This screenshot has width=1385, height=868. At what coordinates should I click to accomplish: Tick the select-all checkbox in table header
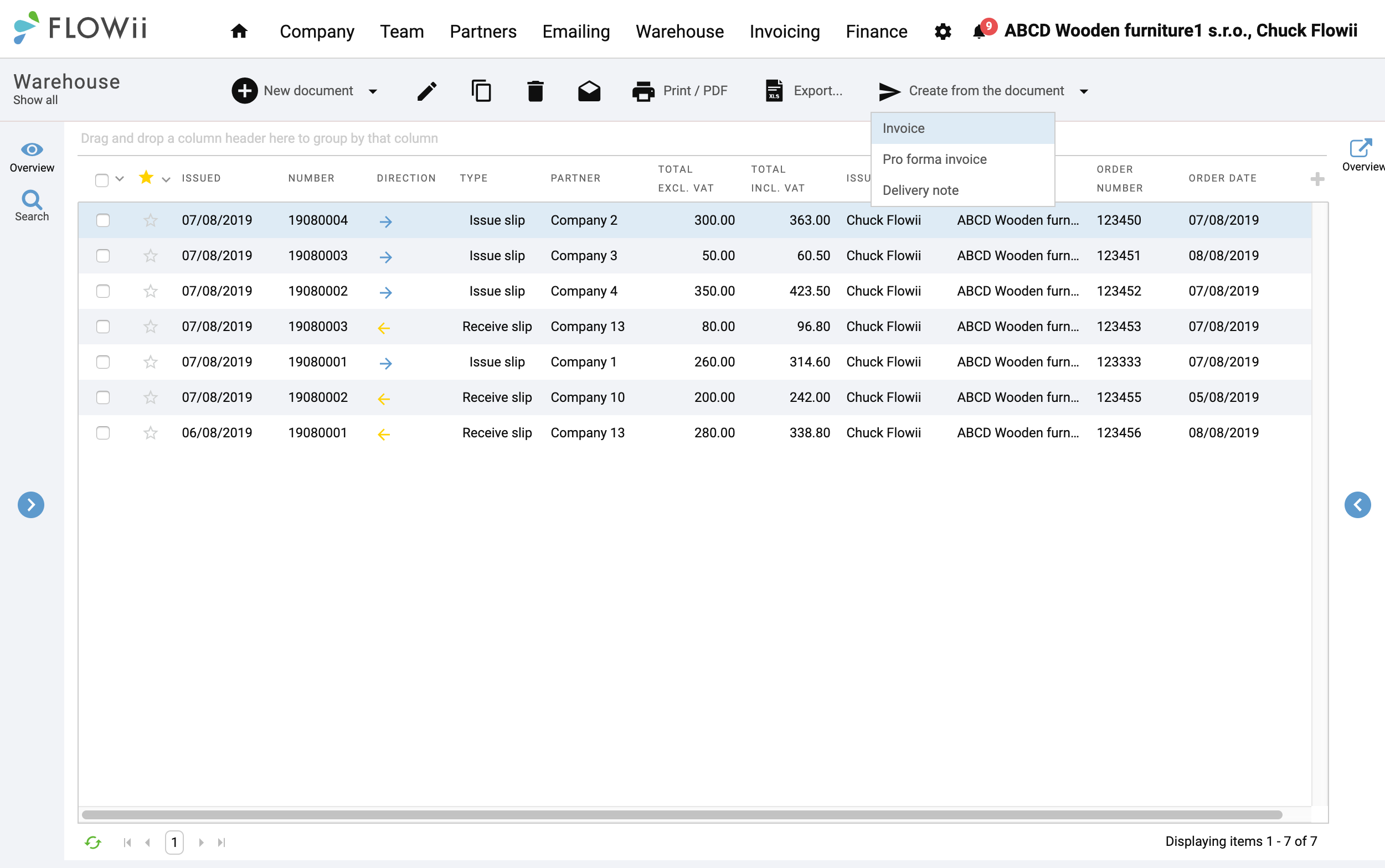[102, 180]
